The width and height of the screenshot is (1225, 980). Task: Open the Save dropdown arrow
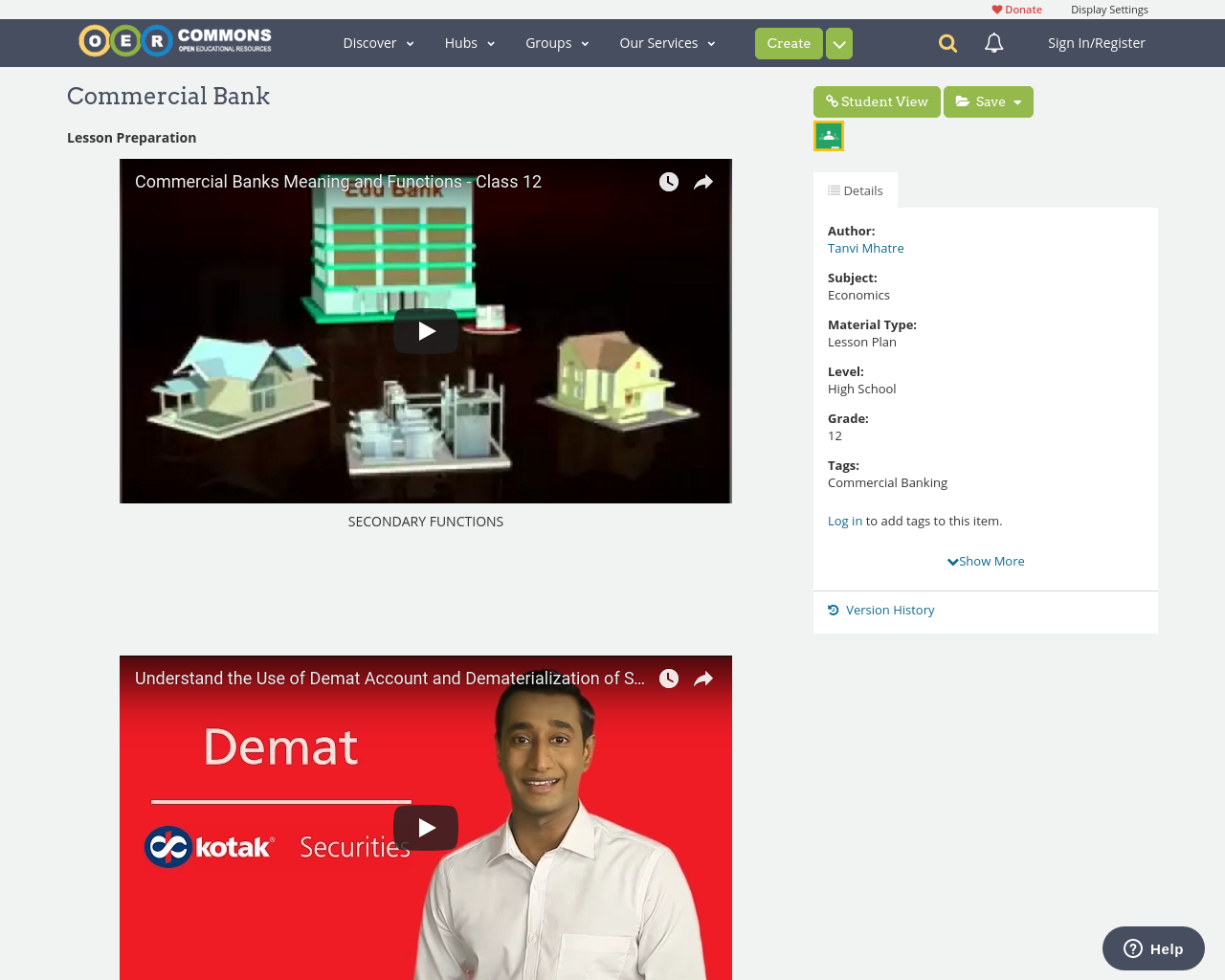pos(1016,101)
